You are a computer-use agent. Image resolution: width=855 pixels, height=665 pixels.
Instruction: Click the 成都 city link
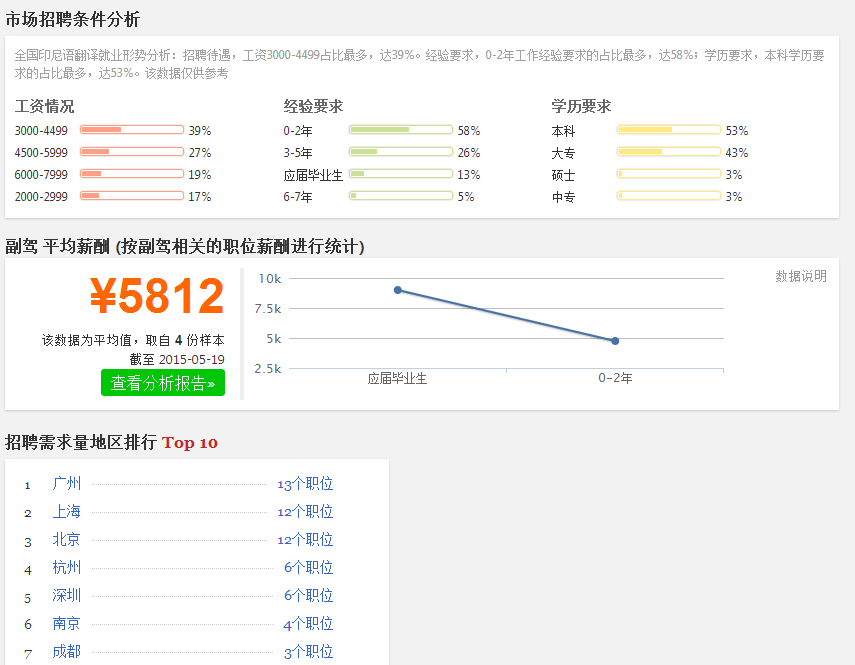67,652
